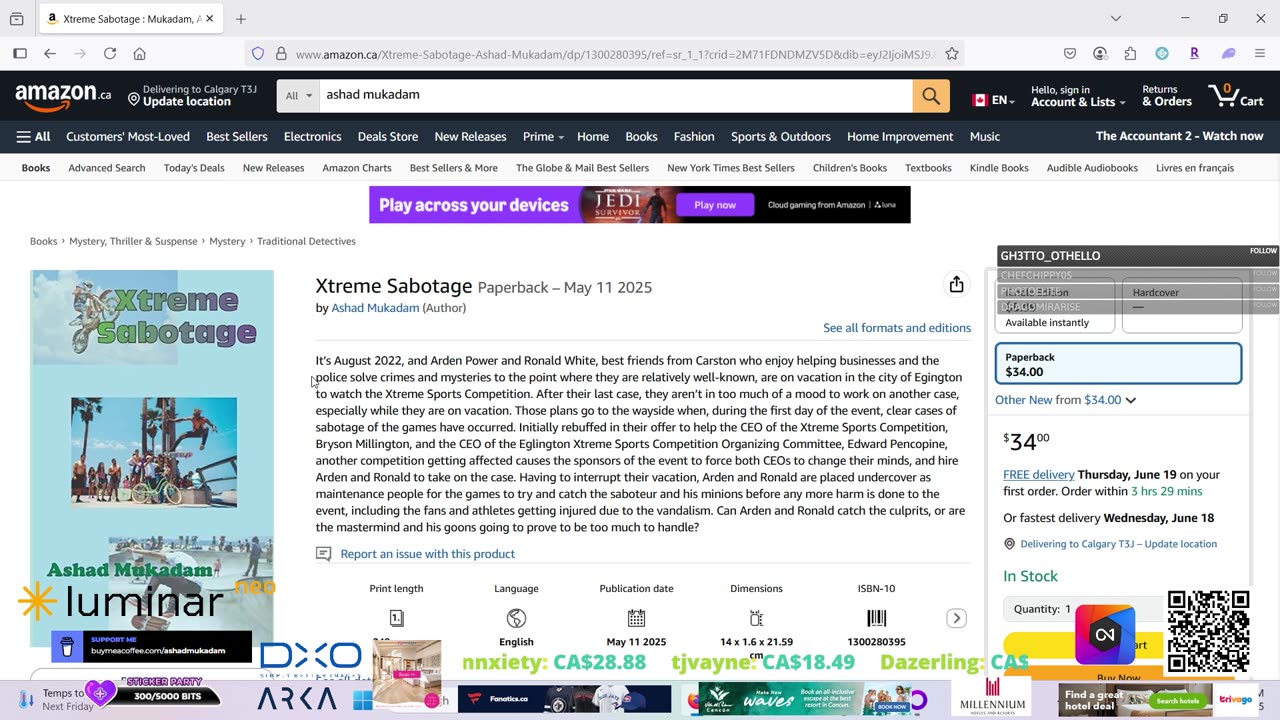Click the Firefox tab list icon at top-left
The width and height of the screenshot is (1280, 720).
pyautogui.click(x=16, y=18)
